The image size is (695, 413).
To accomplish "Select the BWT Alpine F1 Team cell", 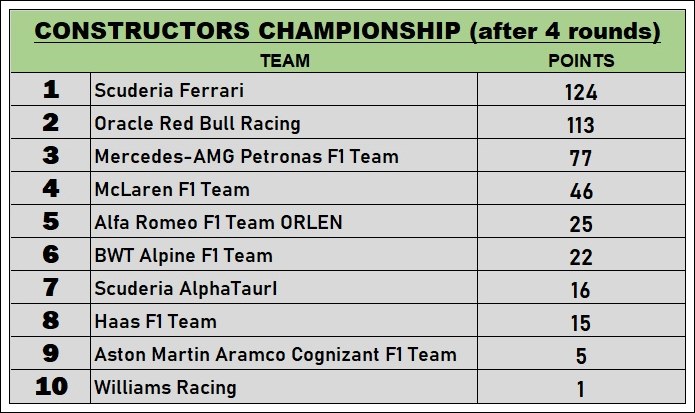I will click(x=183, y=255).
